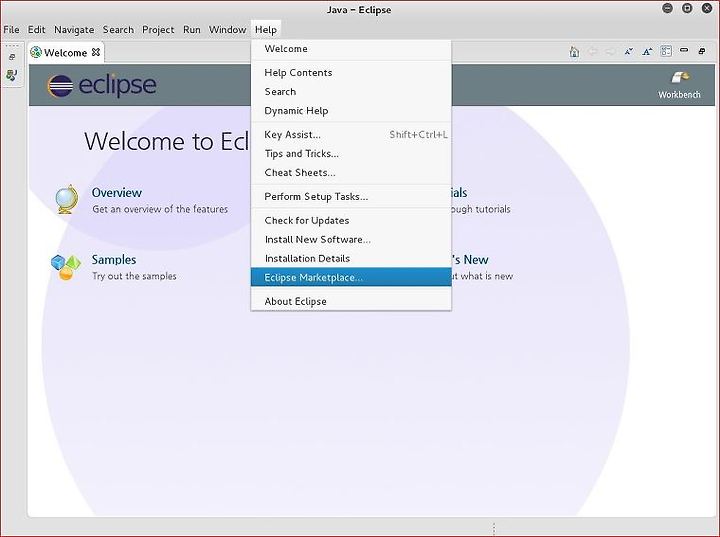The height and width of the screenshot is (537, 720).
Task: Click the partially hidden What's New link
Action: [x=470, y=260]
